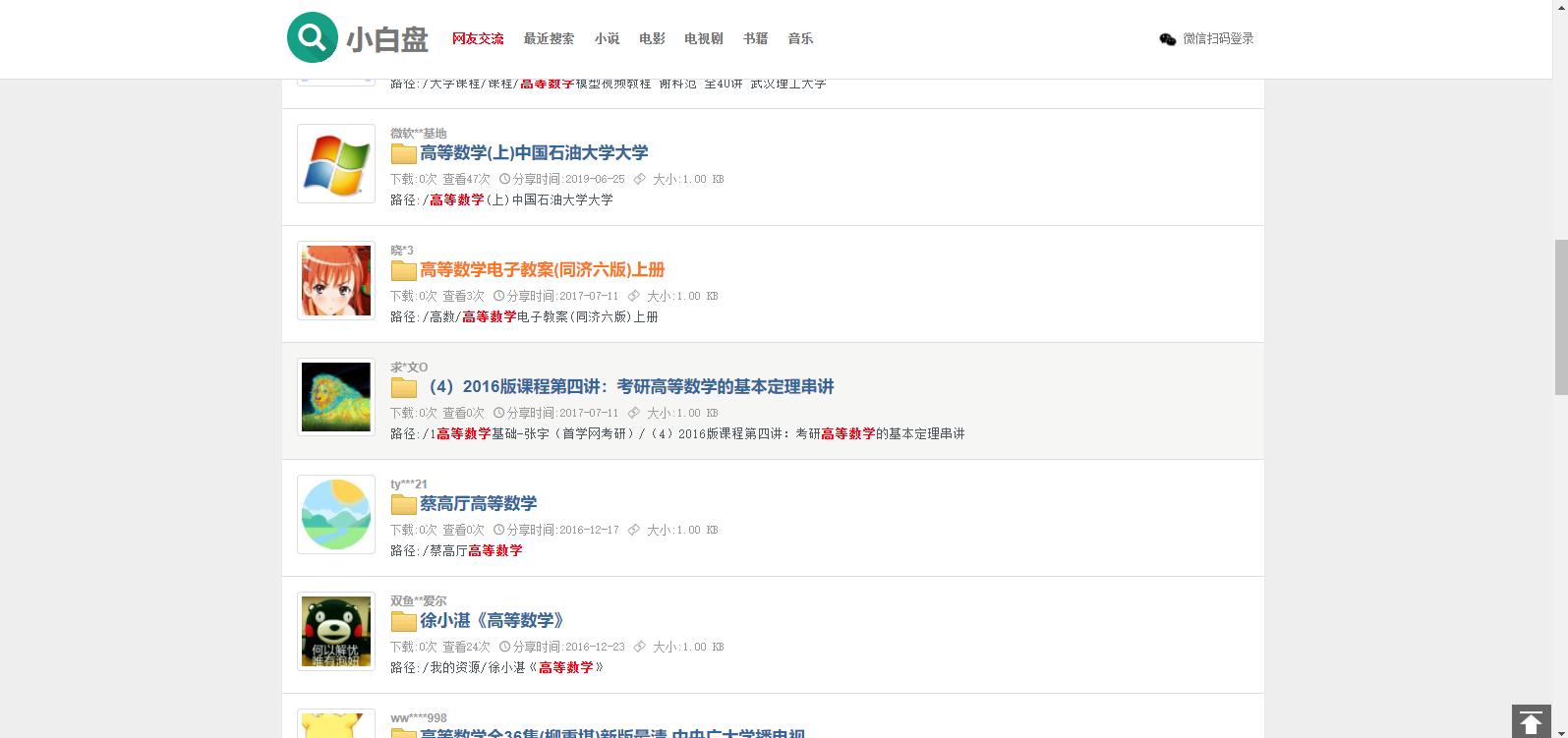This screenshot has width=1568, height=738.
Task: Open 最近搜索 menu item
Action: [549, 38]
